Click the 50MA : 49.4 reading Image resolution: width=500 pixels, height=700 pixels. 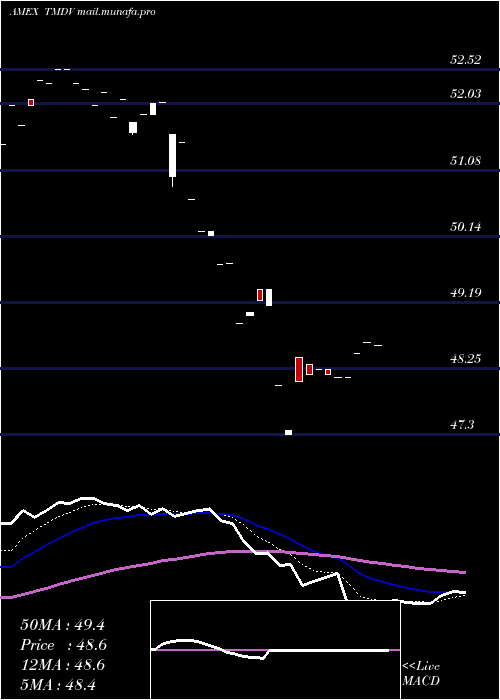pyautogui.click(x=62, y=625)
